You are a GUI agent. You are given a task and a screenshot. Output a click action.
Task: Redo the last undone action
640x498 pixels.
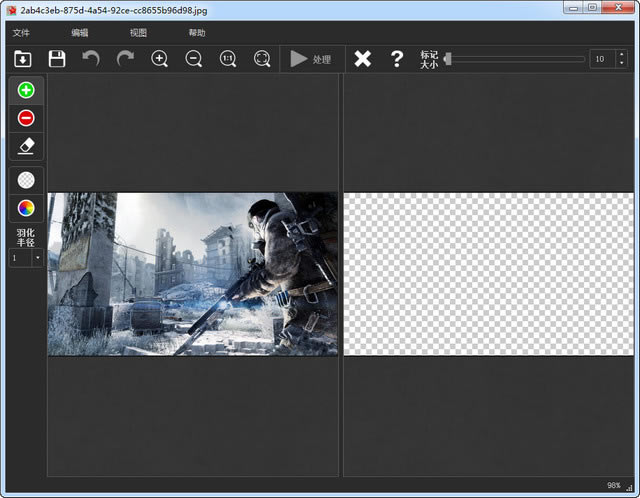pyautogui.click(x=125, y=59)
